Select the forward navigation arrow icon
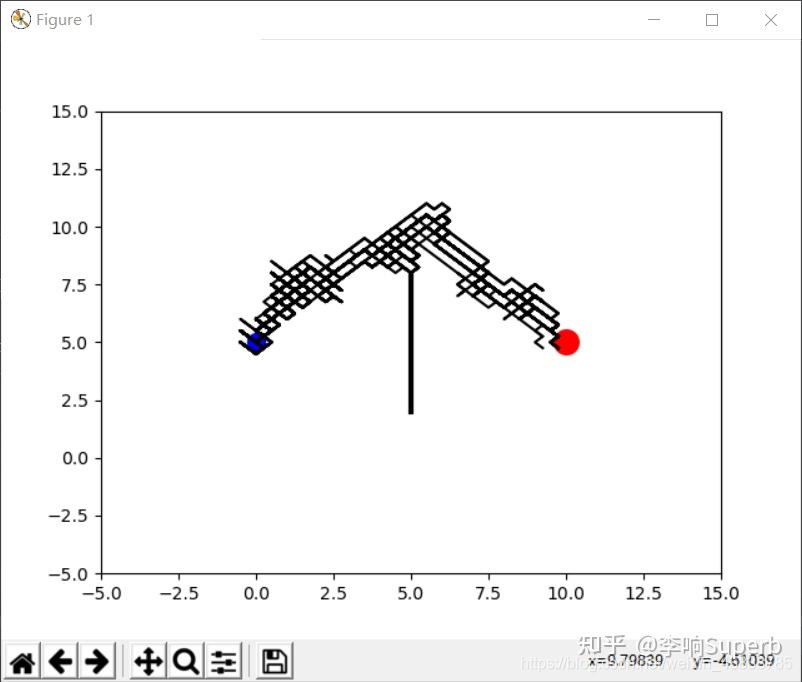The image size is (802, 682). pyautogui.click(x=96, y=661)
